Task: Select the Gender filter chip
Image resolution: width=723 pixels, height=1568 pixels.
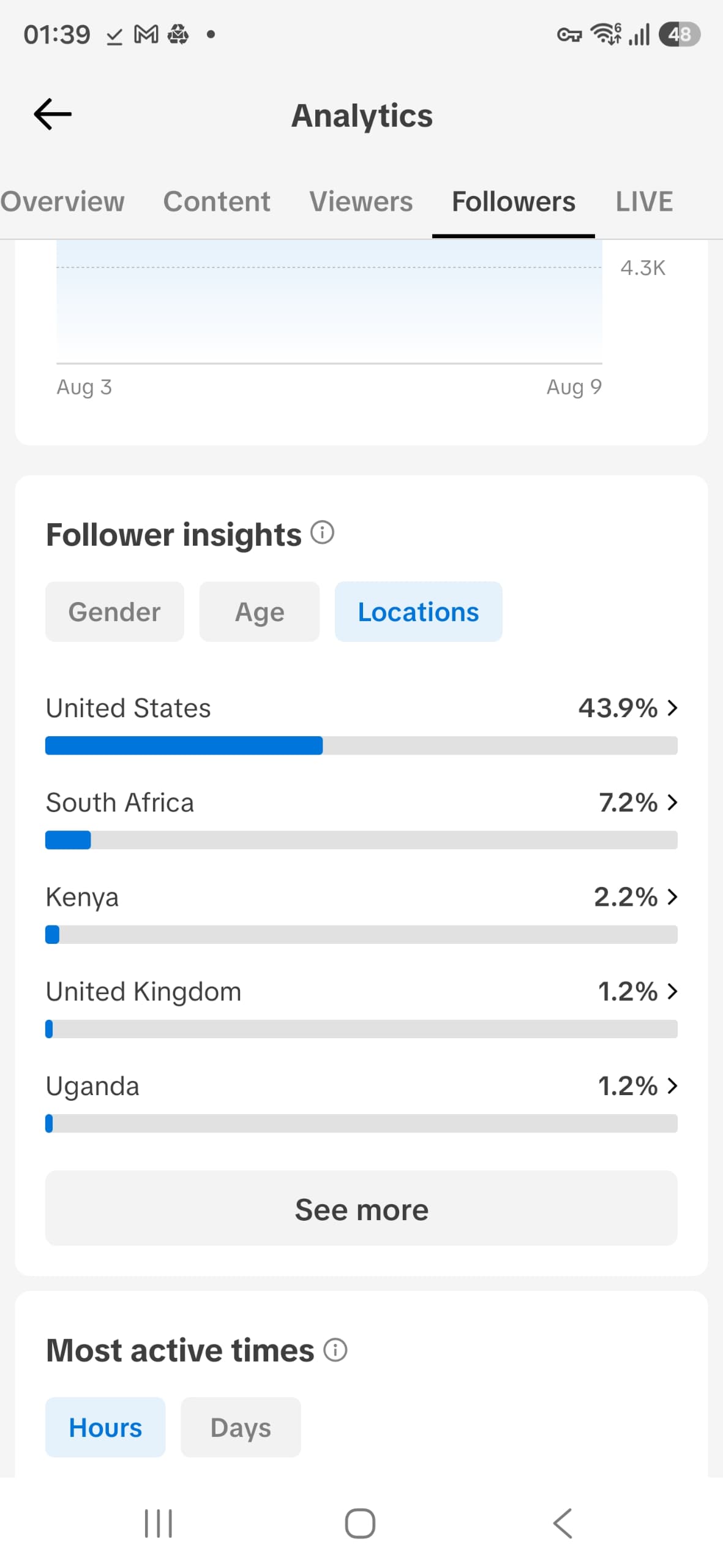Action: pos(114,611)
